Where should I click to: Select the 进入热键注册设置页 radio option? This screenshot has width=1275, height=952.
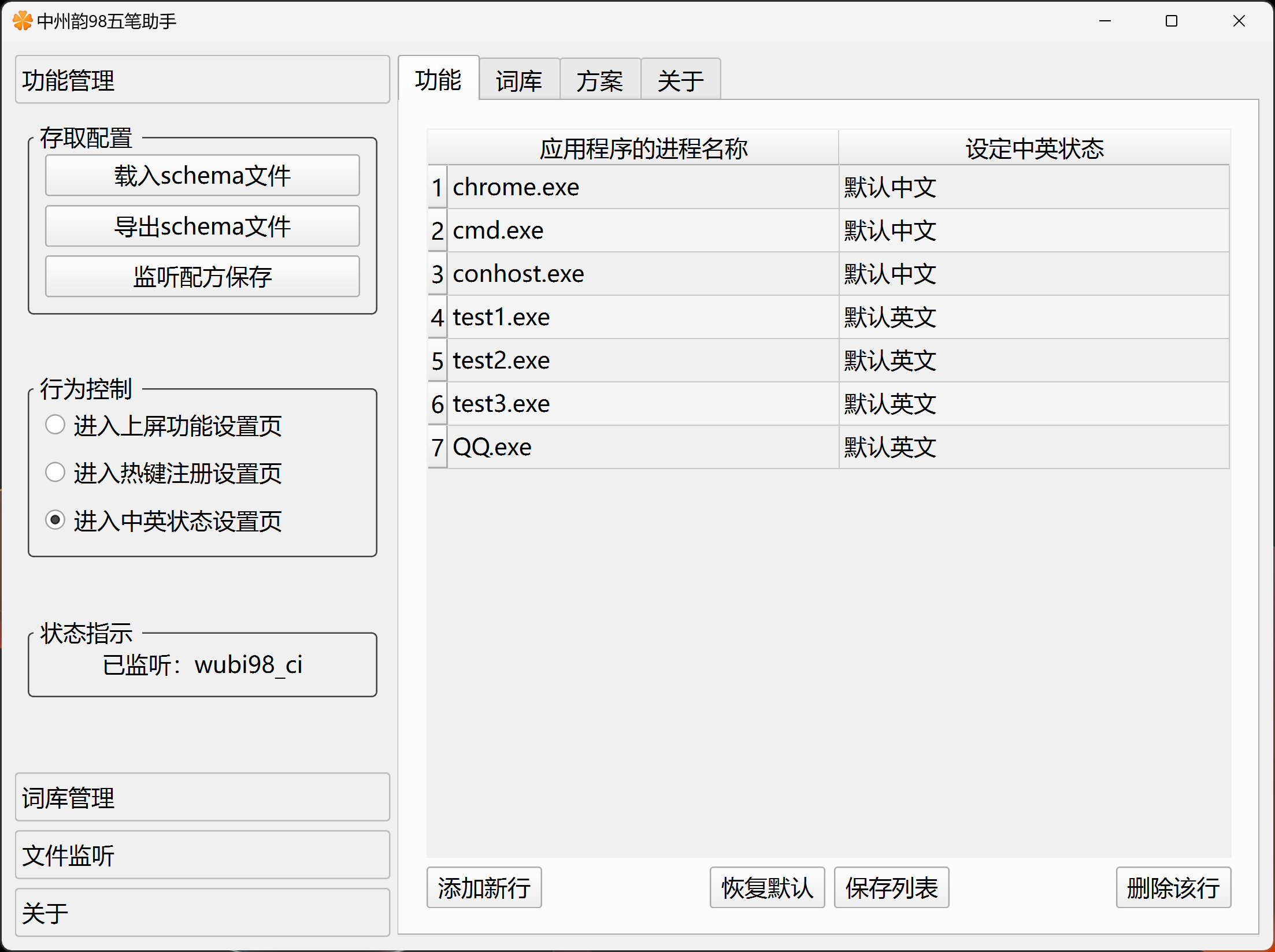click(55, 473)
